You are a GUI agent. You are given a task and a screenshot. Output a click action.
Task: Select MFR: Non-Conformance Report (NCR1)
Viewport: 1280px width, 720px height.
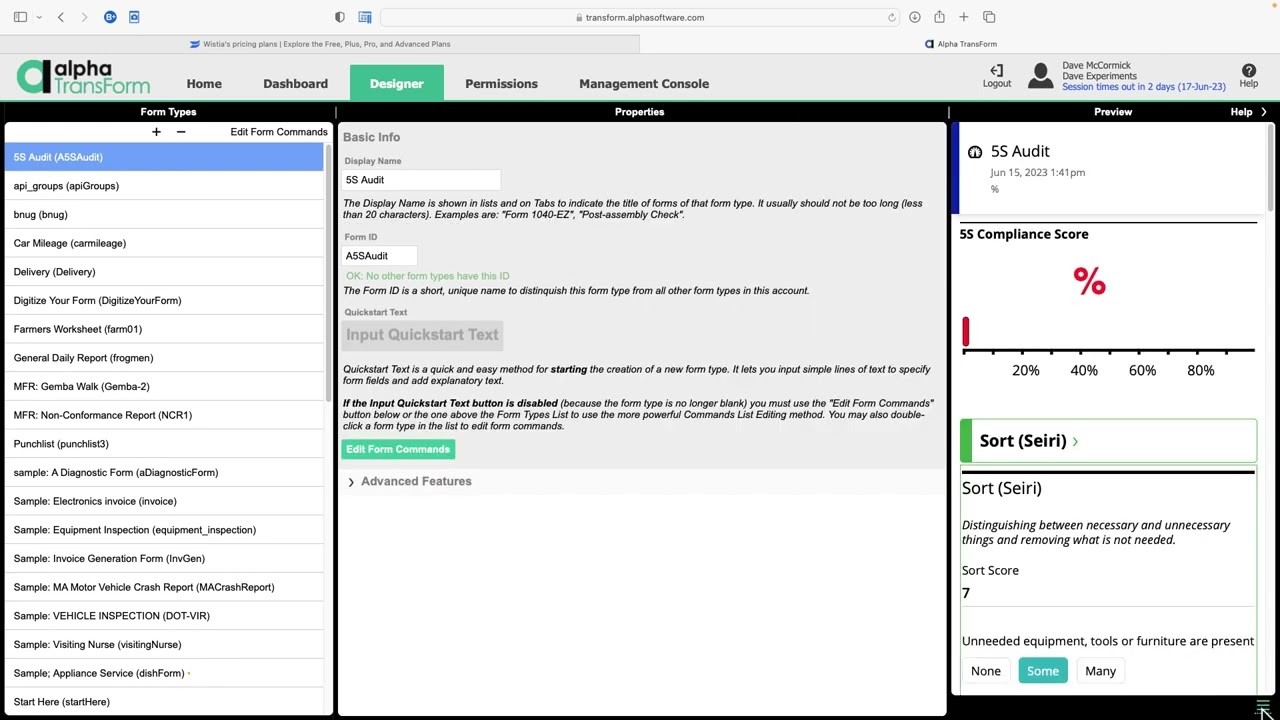pos(164,415)
